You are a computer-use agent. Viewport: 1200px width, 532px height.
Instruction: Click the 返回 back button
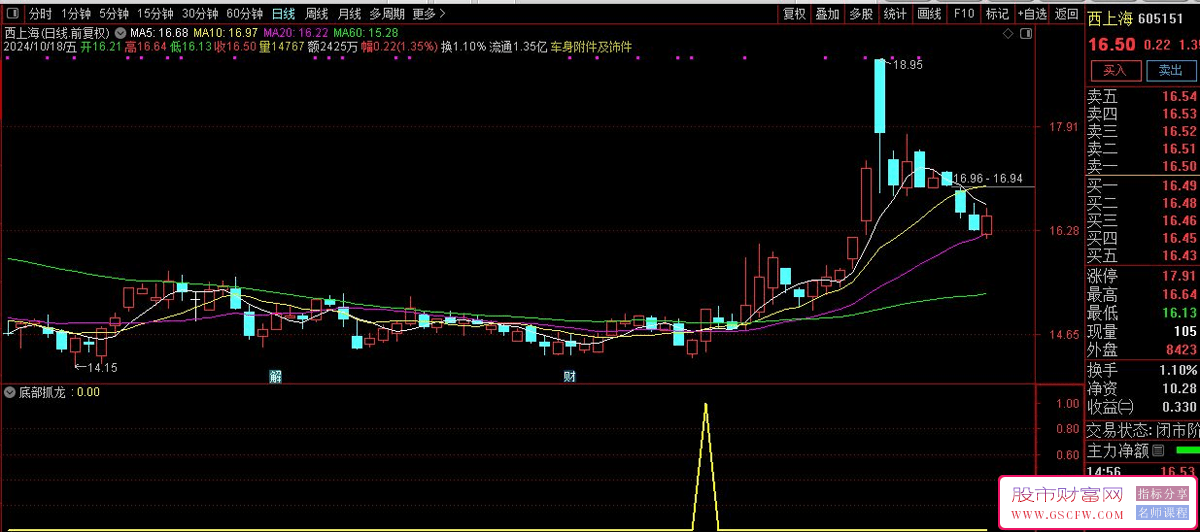tap(1066, 14)
